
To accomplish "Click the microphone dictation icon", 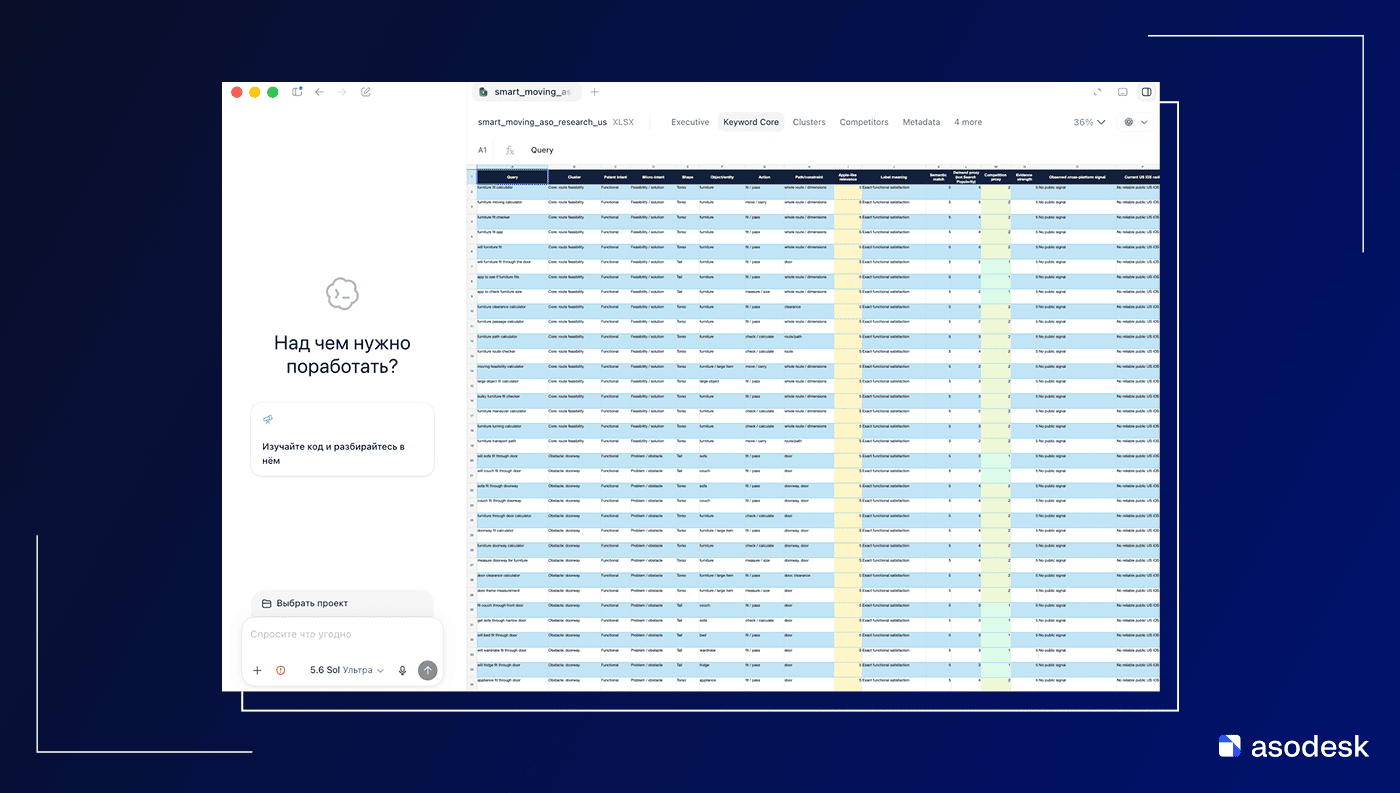I will coord(402,670).
